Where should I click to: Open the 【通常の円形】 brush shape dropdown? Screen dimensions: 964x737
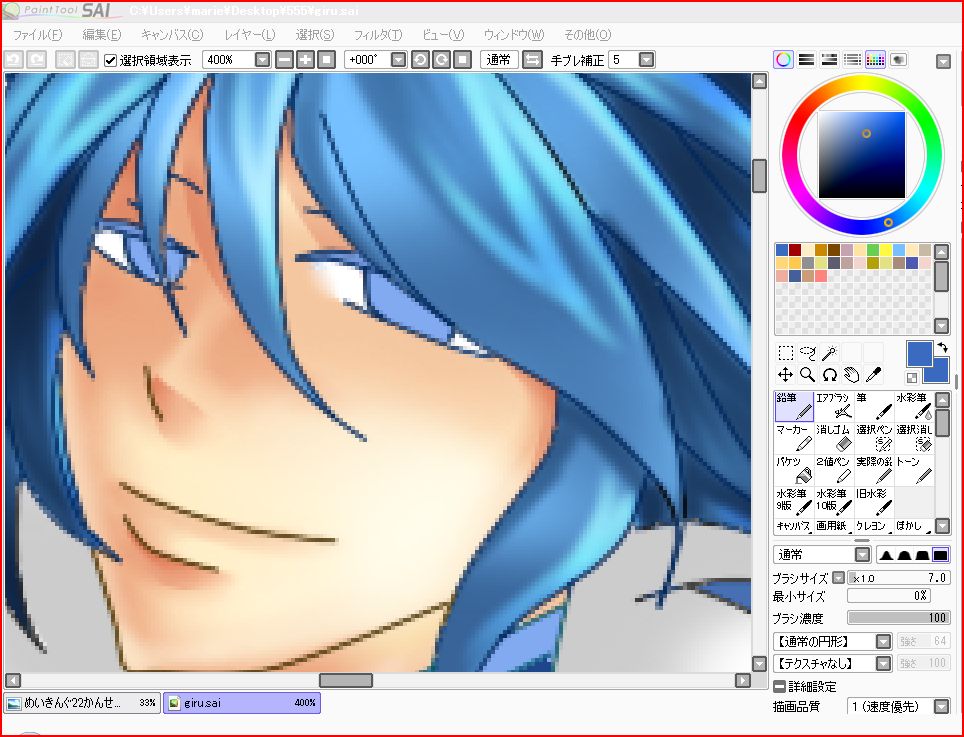(883, 642)
